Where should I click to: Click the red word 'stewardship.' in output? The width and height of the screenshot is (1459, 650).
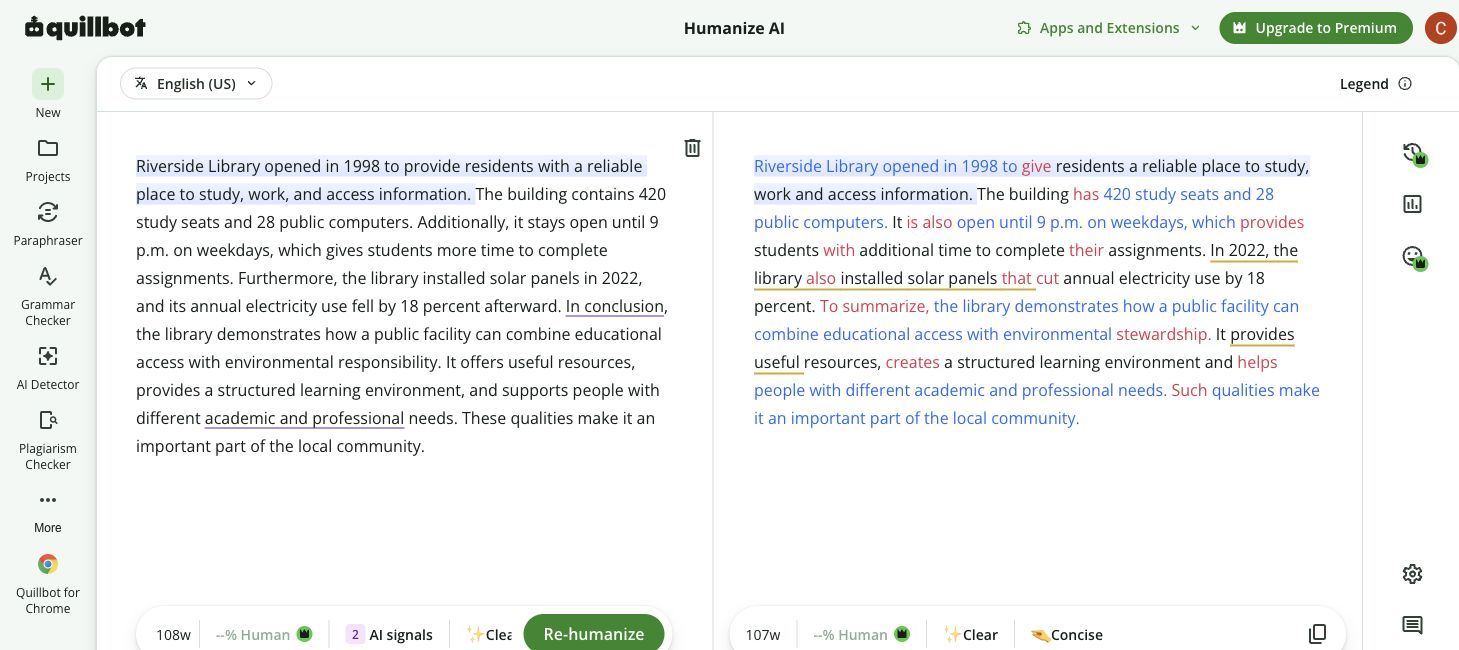pos(1163,334)
